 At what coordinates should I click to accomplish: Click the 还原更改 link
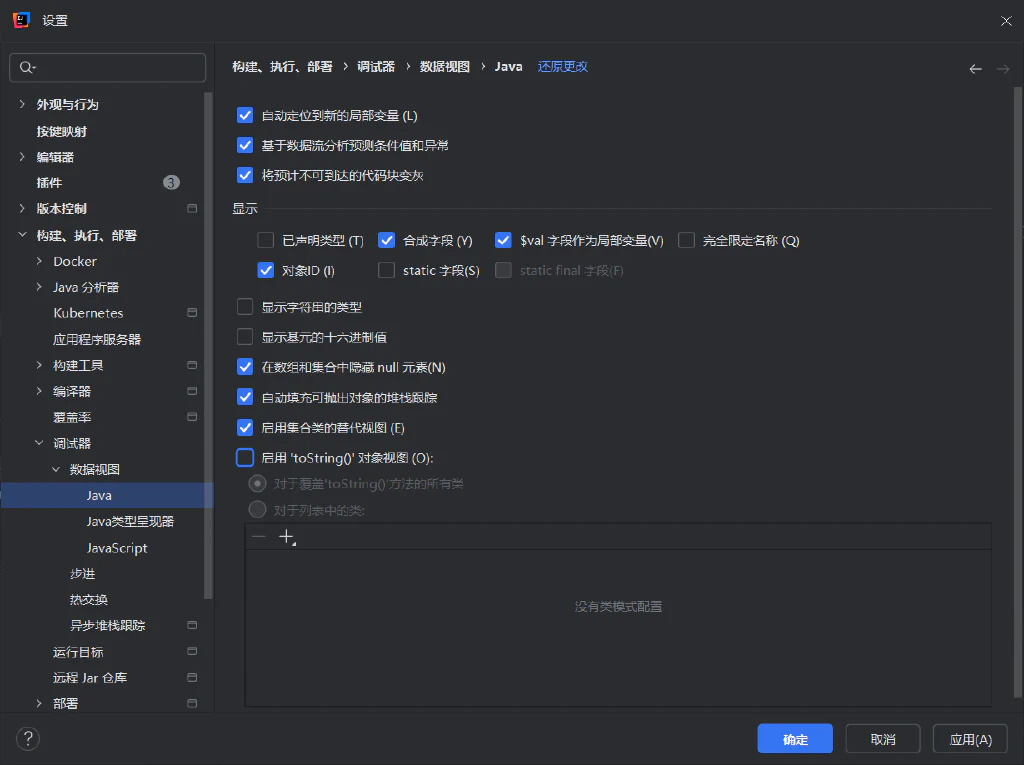pyautogui.click(x=562, y=67)
